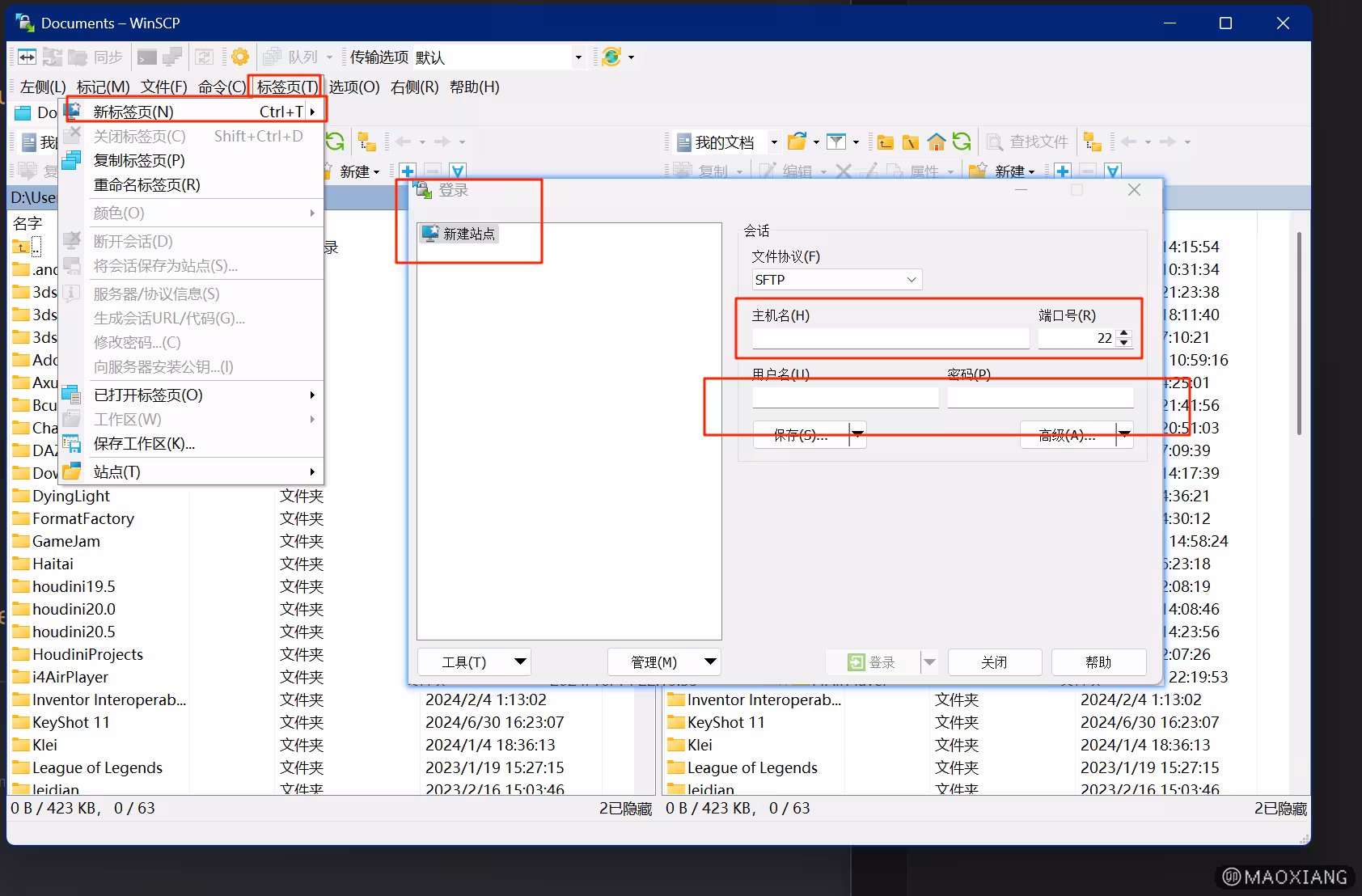Open the preferences gear icon
The width and height of the screenshot is (1362, 896).
239,57
